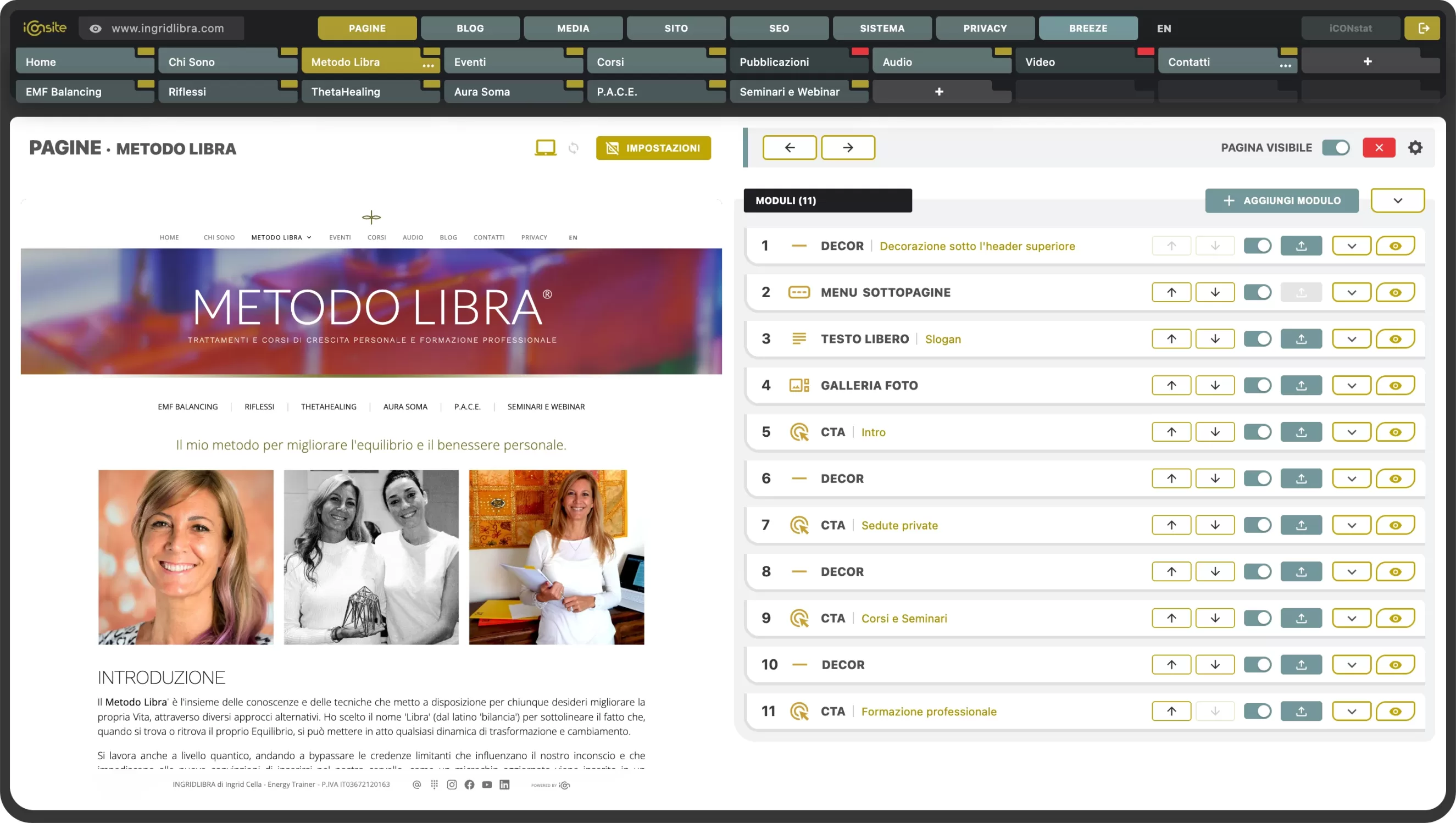
Task: Open Instagram icon in preview footer
Action: pyautogui.click(x=452, y=785)
